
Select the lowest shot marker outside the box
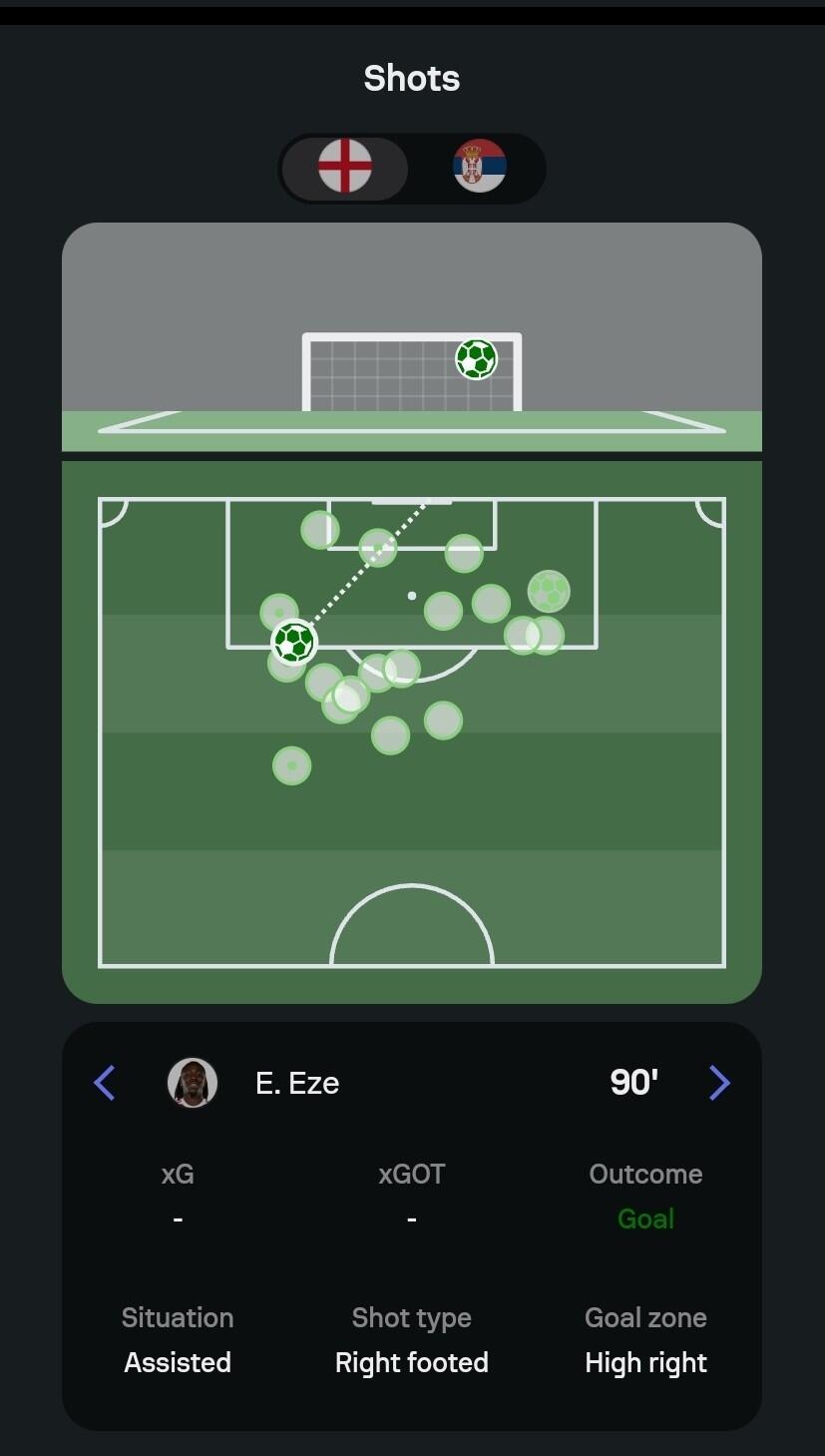(x=292, y=765)
